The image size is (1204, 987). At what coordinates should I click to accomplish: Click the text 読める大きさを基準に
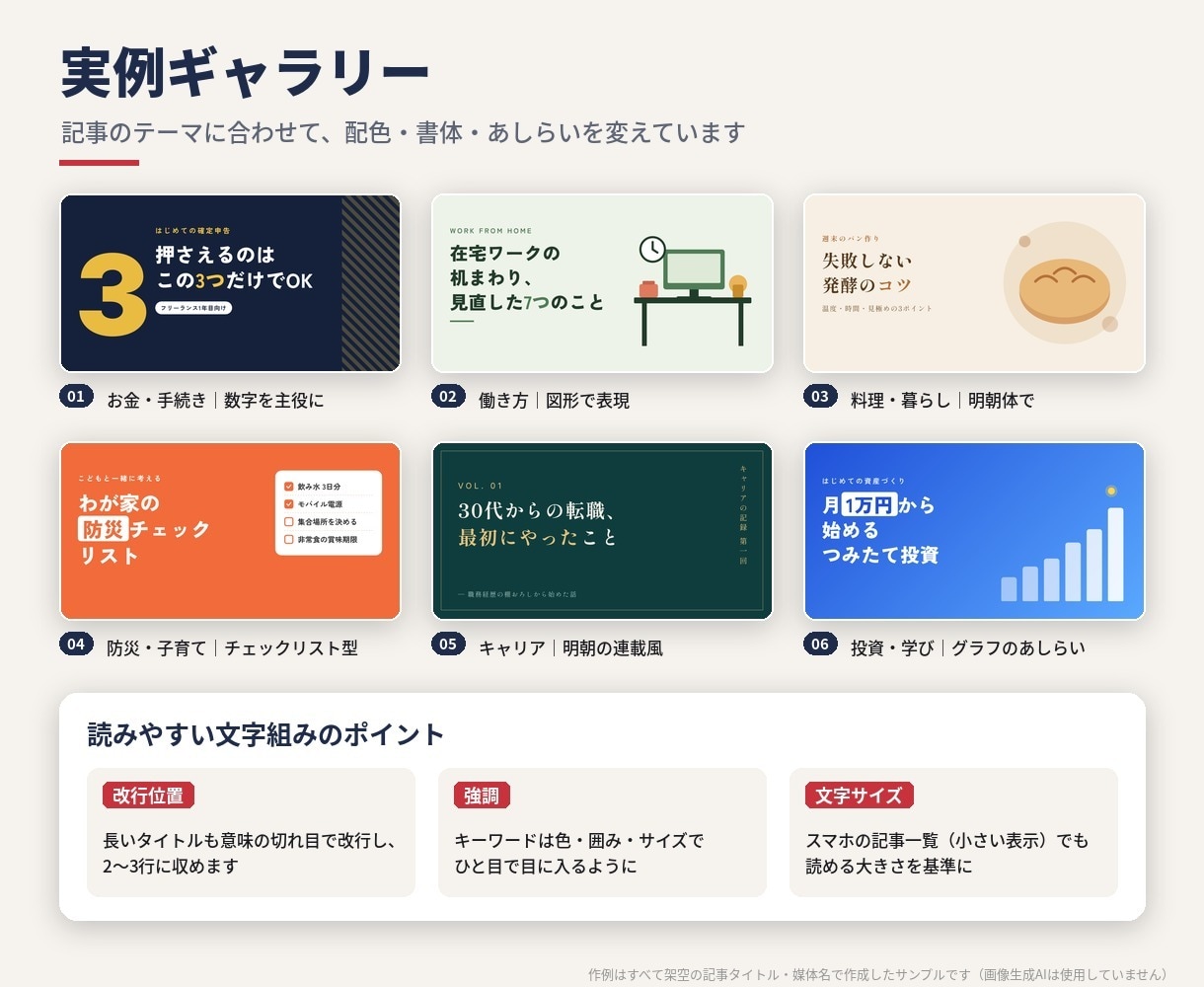tap(889, 867)
